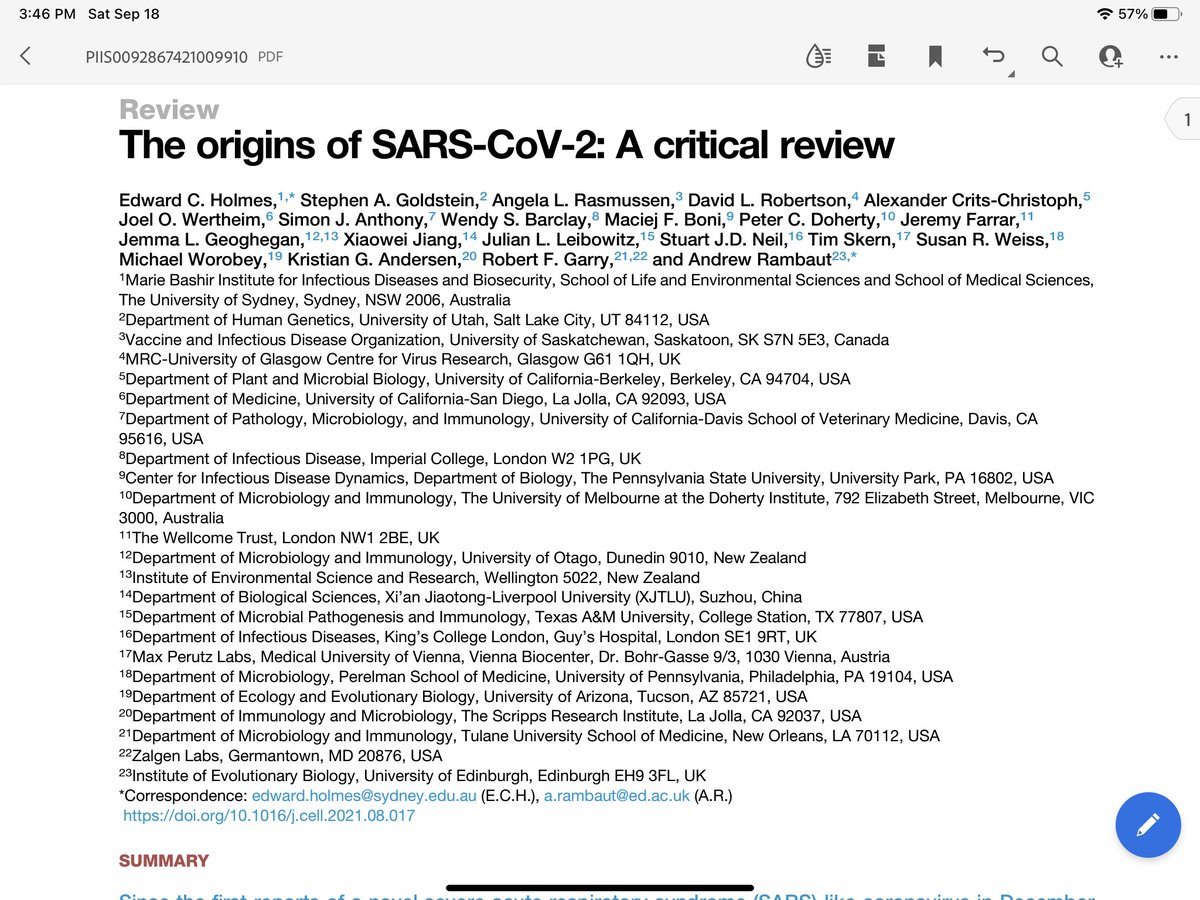Tap the page number 1 indicator
Viewport: 1200px width, 900px height.
1184,121
